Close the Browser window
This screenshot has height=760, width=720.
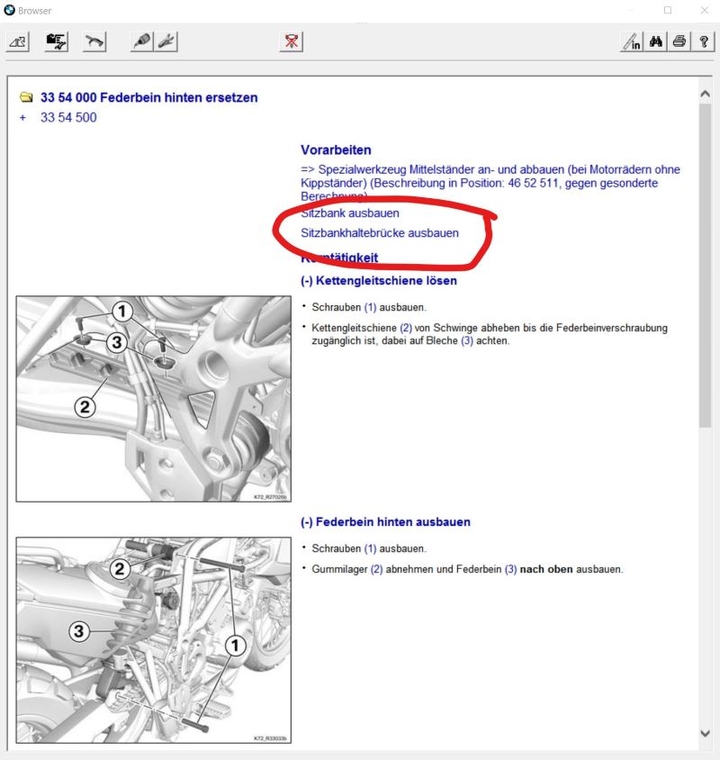704,10
